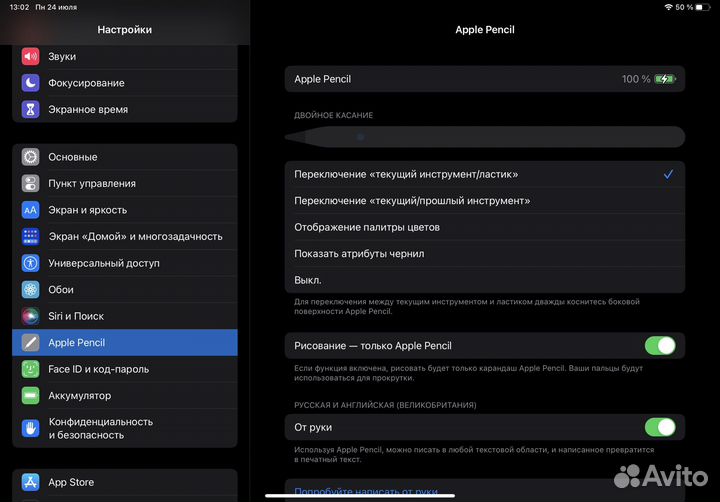
Task: Open Siri and Search icon
Action: (x=31, y=316)
